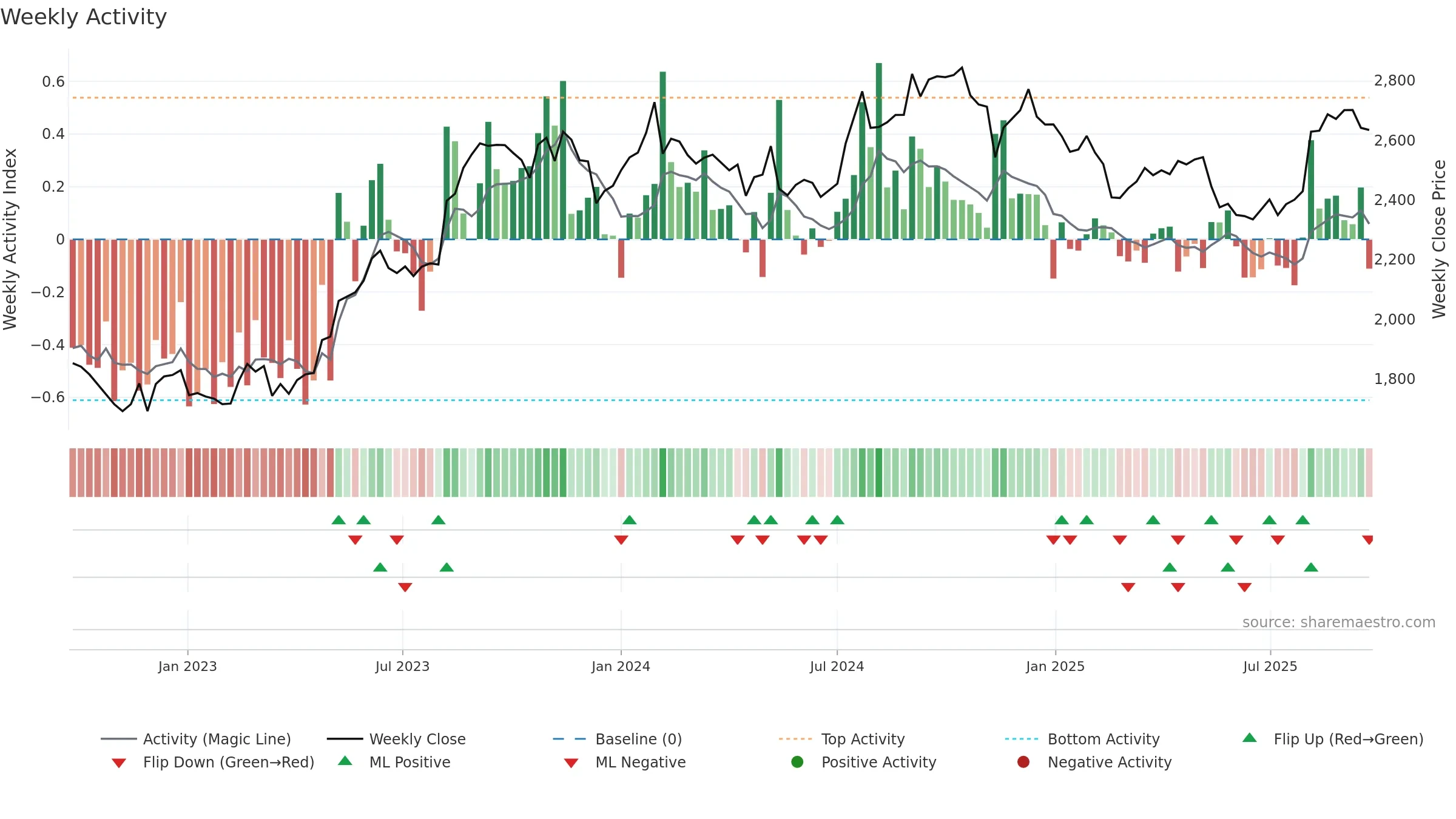Click the Negative Activity red circle icon
This screenshot has height=819, width=1456.
(1023, 761)
